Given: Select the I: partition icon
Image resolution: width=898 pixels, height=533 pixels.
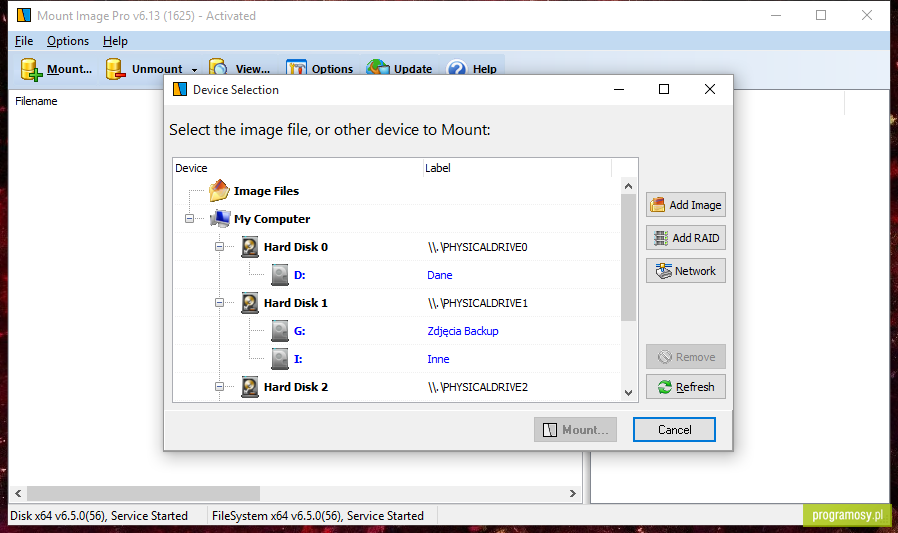Looking at the screenshot, I should pyautogui.click(x=279, y=359).
